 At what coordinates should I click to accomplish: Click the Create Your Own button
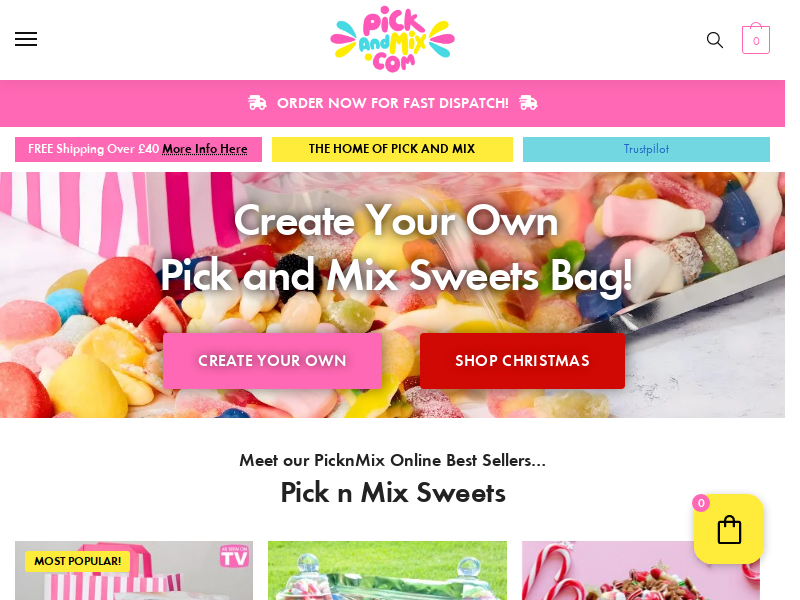coord(272,361)
